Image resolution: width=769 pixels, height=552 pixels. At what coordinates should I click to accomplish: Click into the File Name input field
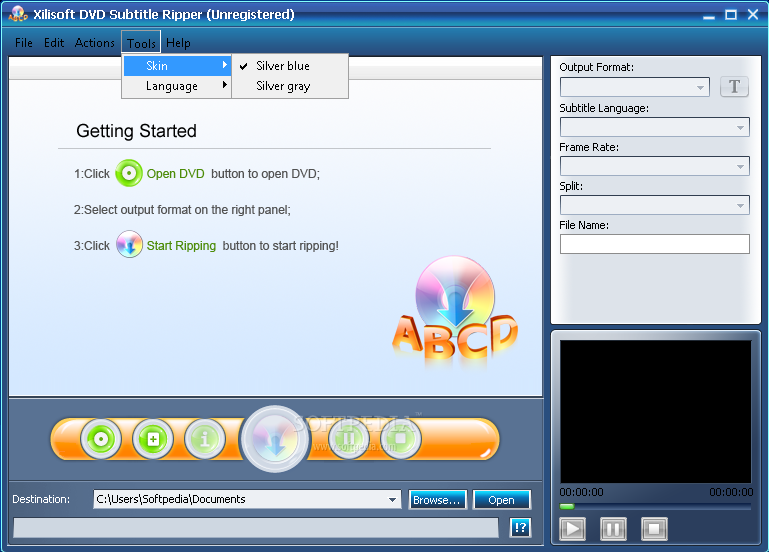(x=655, y=244)
